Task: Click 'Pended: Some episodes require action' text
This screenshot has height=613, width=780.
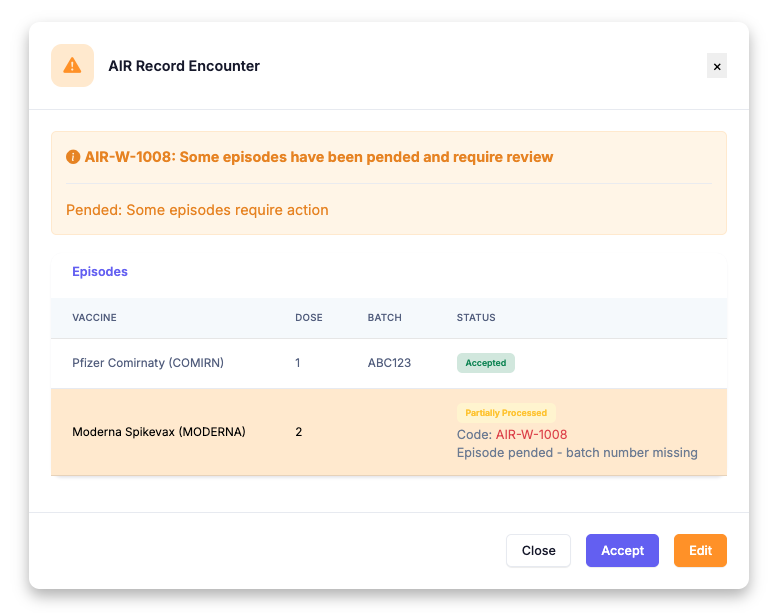Action: pos(197,210)
